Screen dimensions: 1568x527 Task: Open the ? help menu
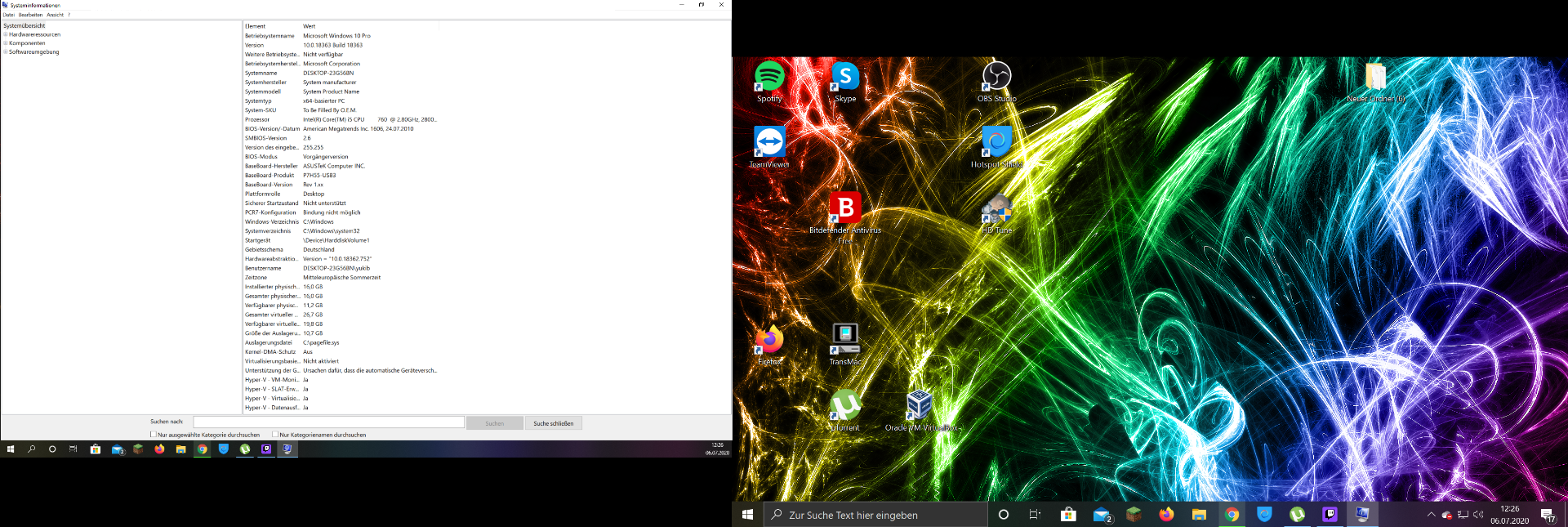click(x=69, y=15)
